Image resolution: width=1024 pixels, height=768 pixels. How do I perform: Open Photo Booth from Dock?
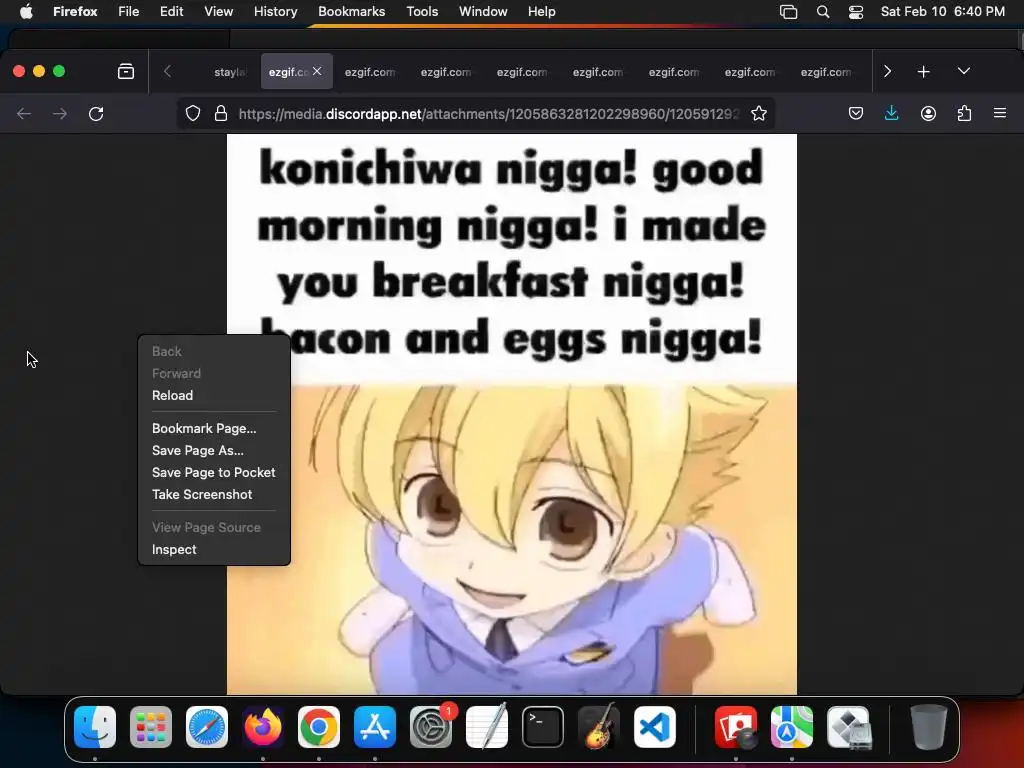(x=736, y=727)
